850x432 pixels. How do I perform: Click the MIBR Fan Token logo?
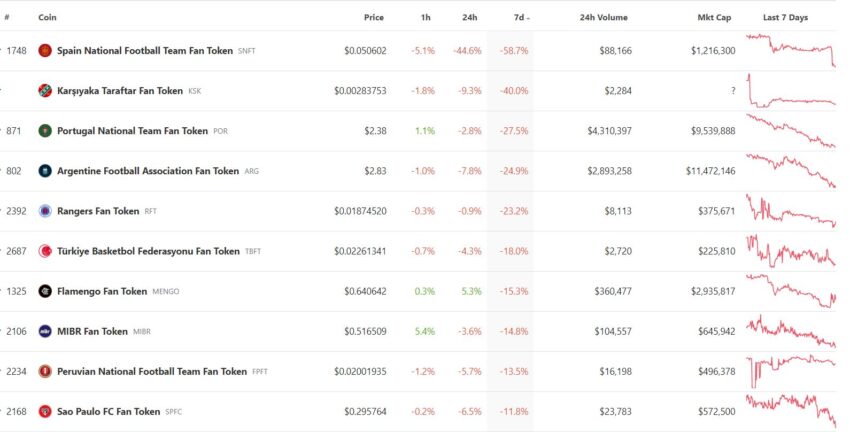pyautogui.click(x=45, y=332)
